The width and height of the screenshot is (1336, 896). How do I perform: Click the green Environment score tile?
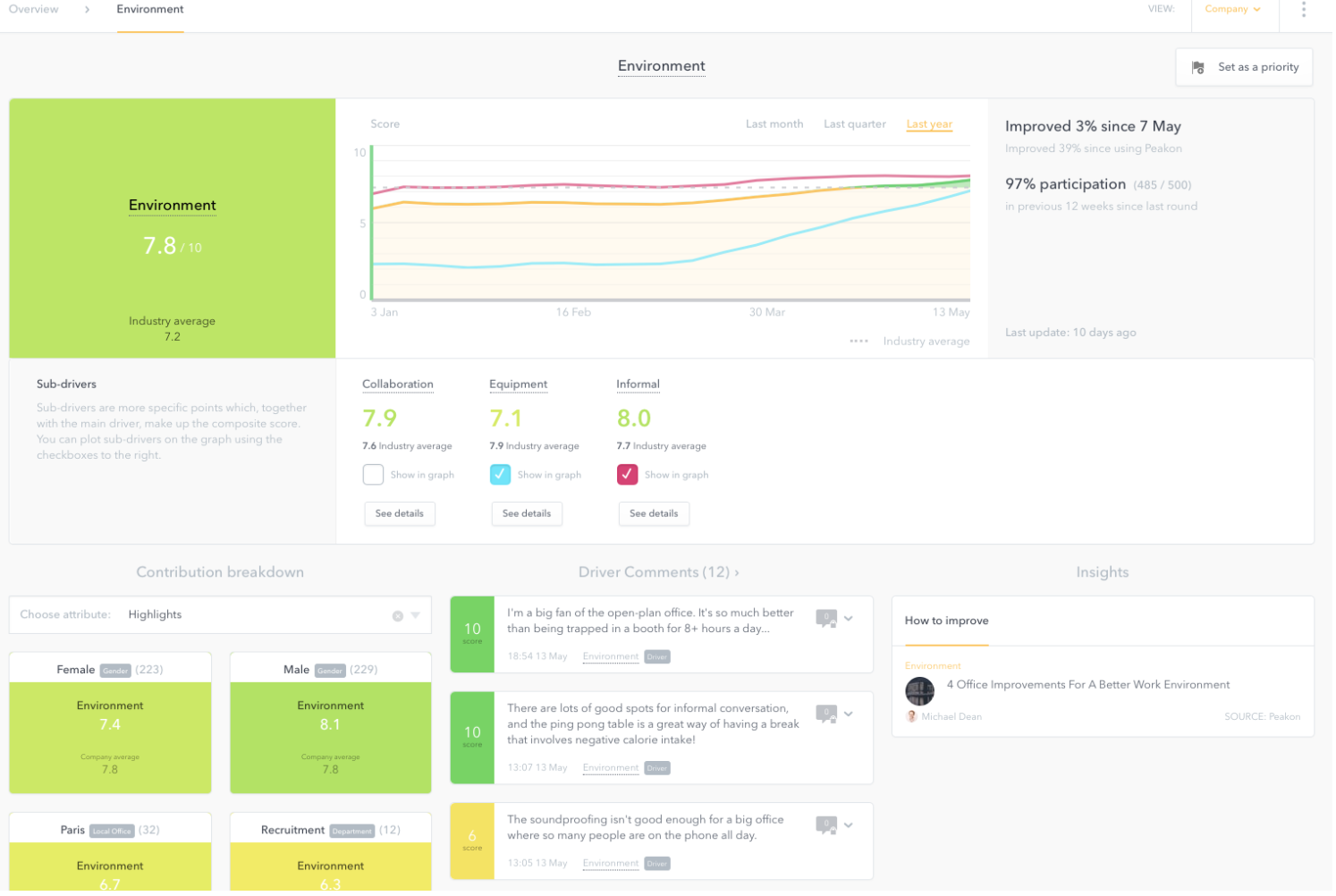(173, 229)
